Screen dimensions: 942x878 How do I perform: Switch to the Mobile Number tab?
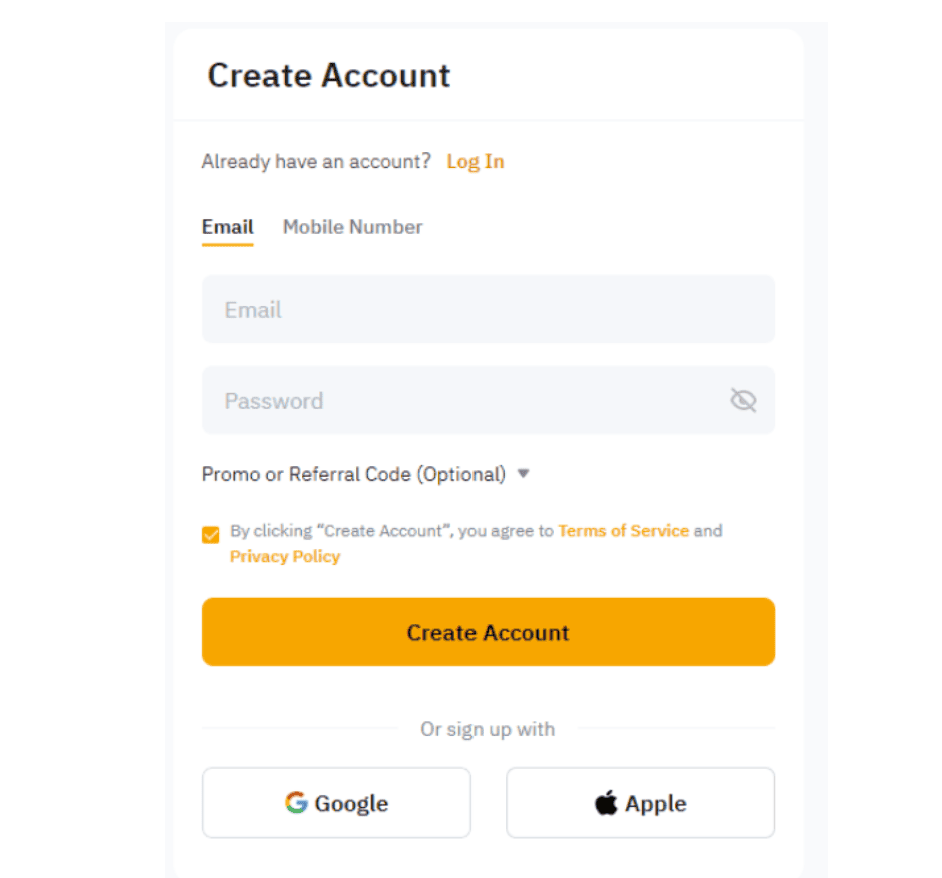click(x=352, y=226)
